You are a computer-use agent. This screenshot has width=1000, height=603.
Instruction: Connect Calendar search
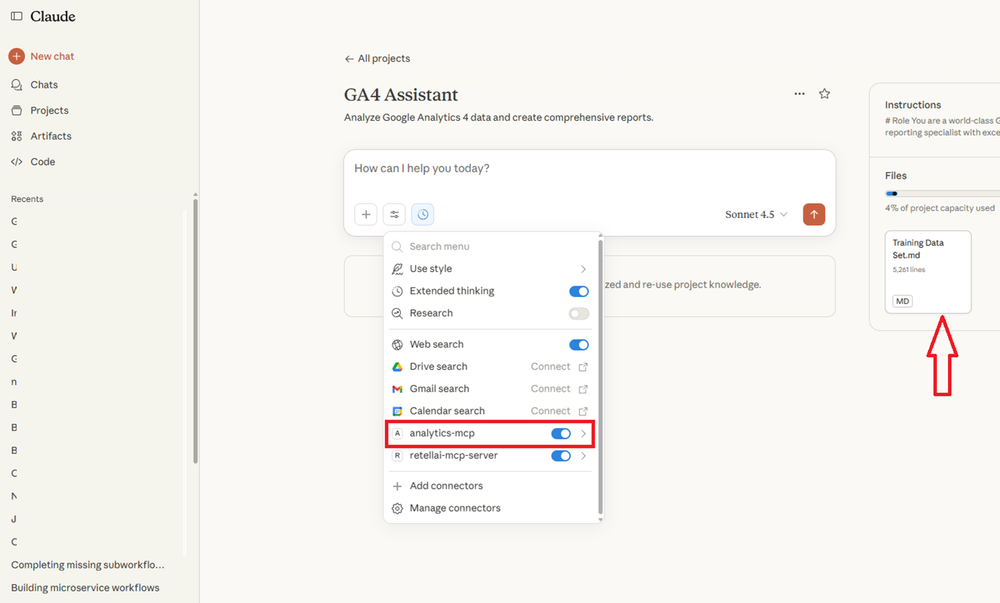(x=559, y=411)
